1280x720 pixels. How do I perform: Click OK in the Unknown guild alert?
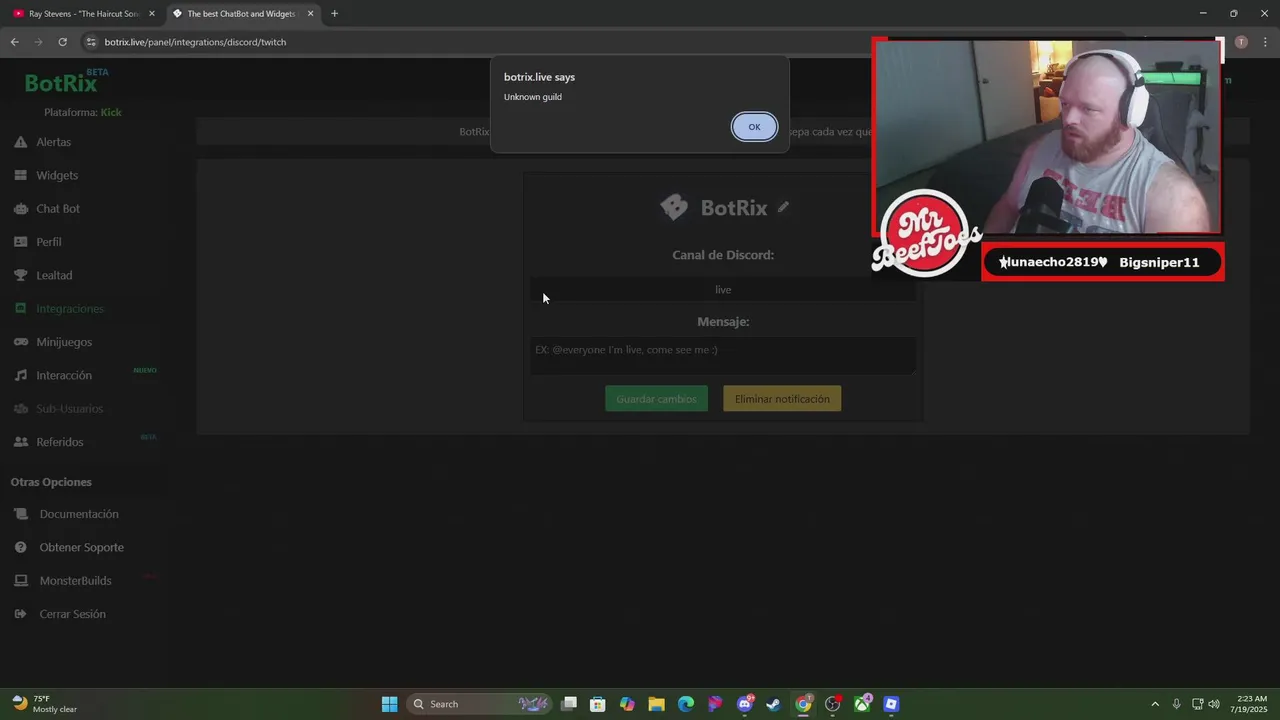pos(754,127)
